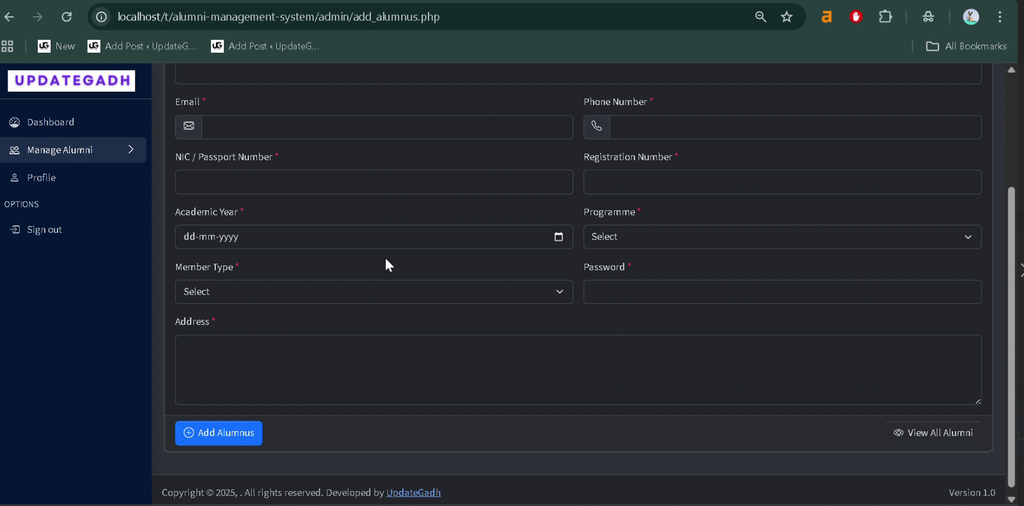Click the Manage Alumni people icon
Screen dimensions: 1024x506
point(14,150)
